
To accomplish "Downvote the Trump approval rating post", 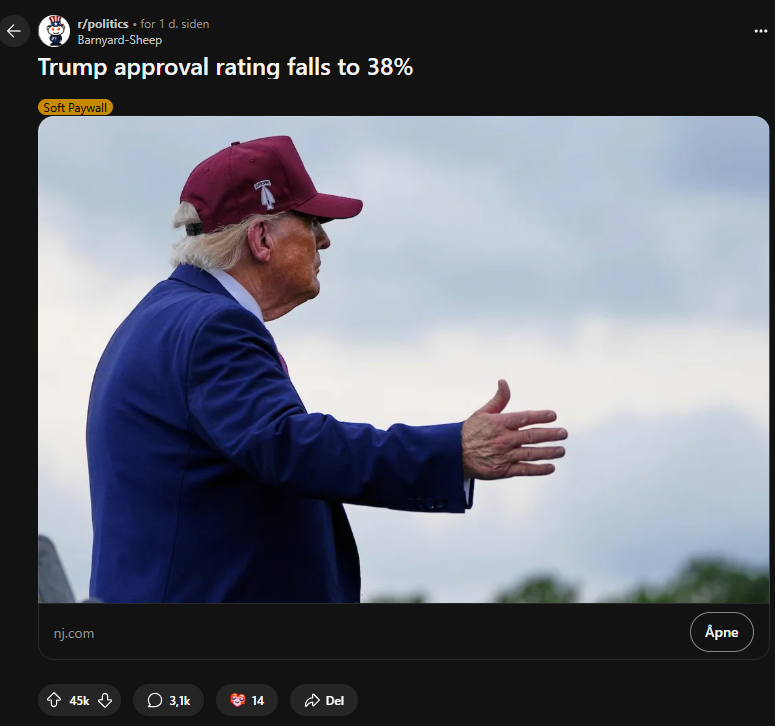I will pos(105,700).
